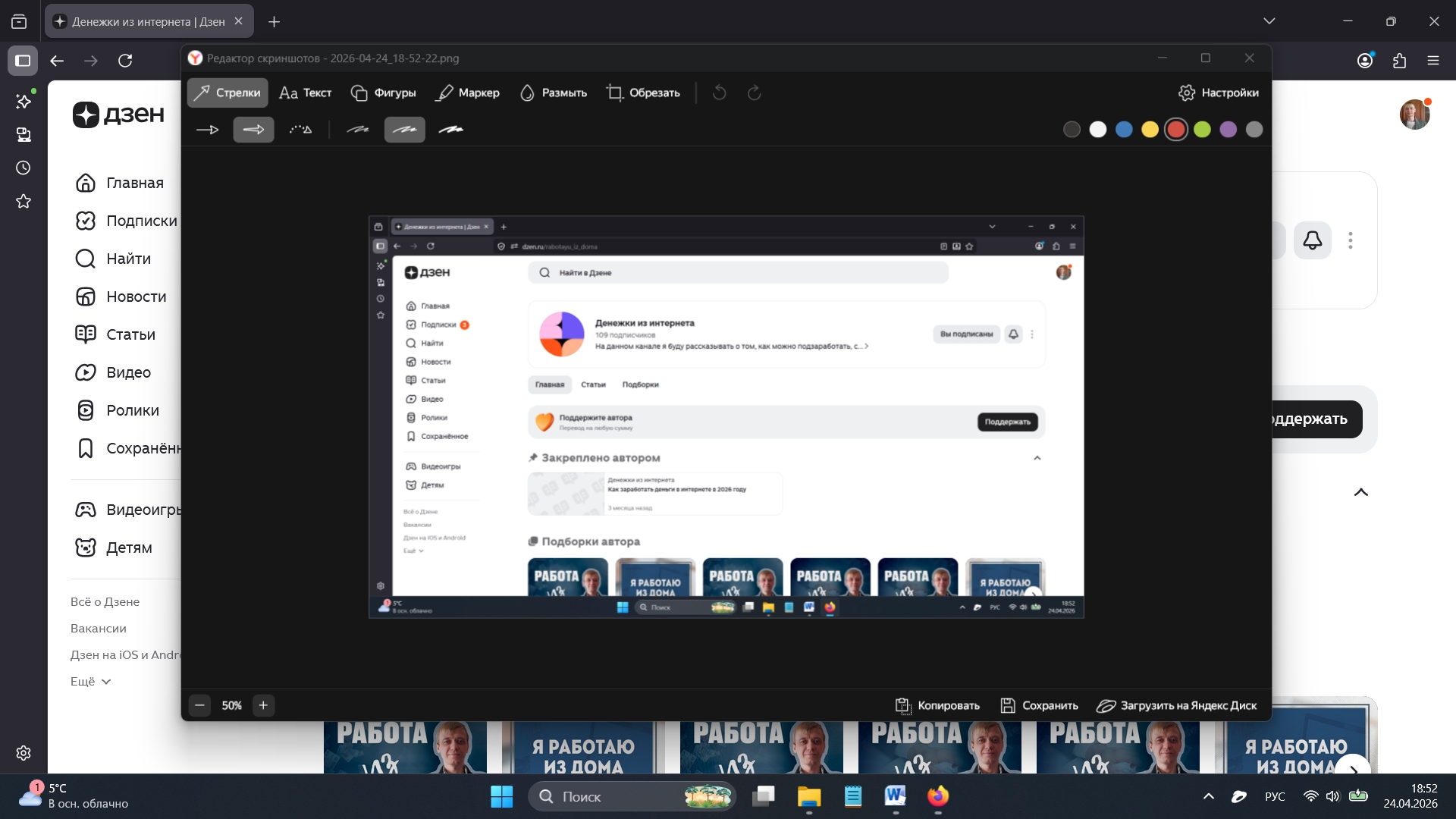
Task: Show hidden system tray icons
Action: pos(1208,796)
